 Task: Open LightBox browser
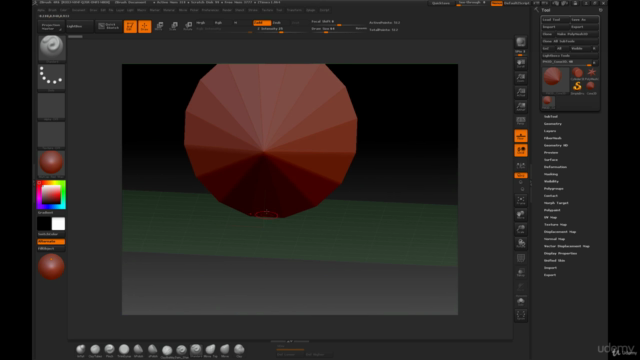tap(79, 27)
